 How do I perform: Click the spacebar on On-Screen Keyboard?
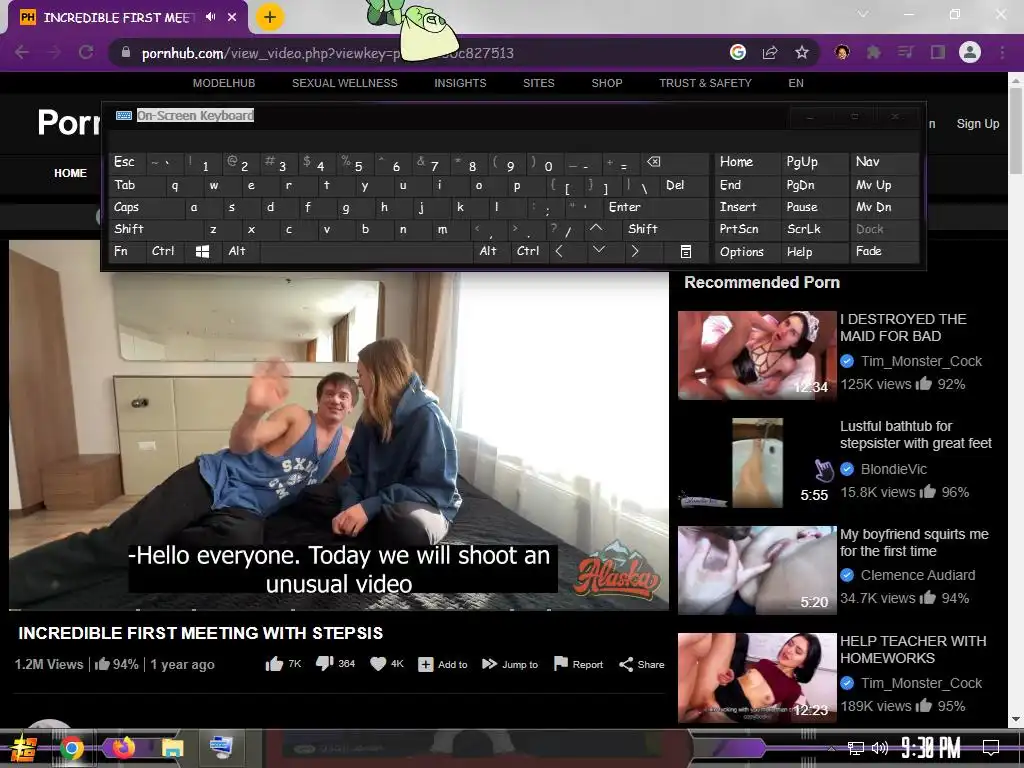tap(366, 251)
